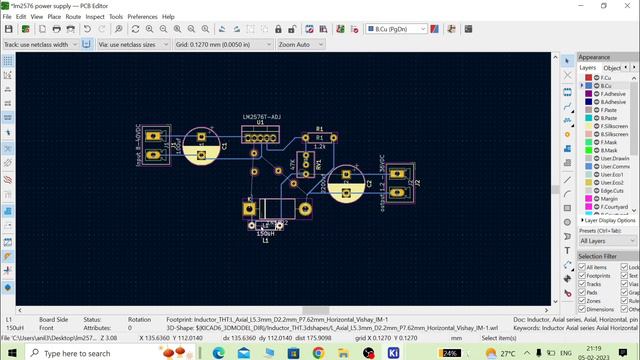640x360 pixels.
Task: Open the scripting console icon
Action: (469, 29)
